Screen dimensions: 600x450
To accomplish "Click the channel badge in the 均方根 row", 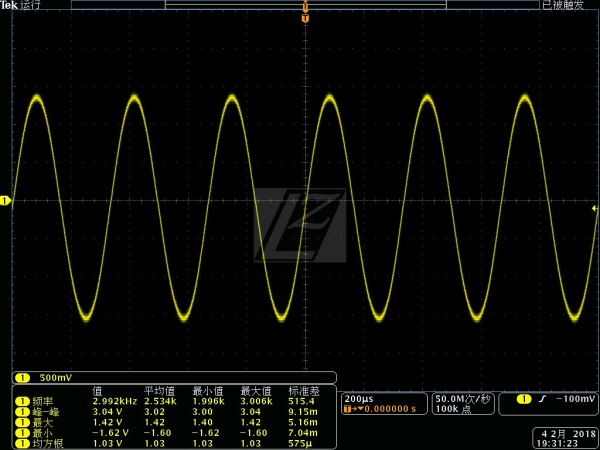I will pos(23,443).
